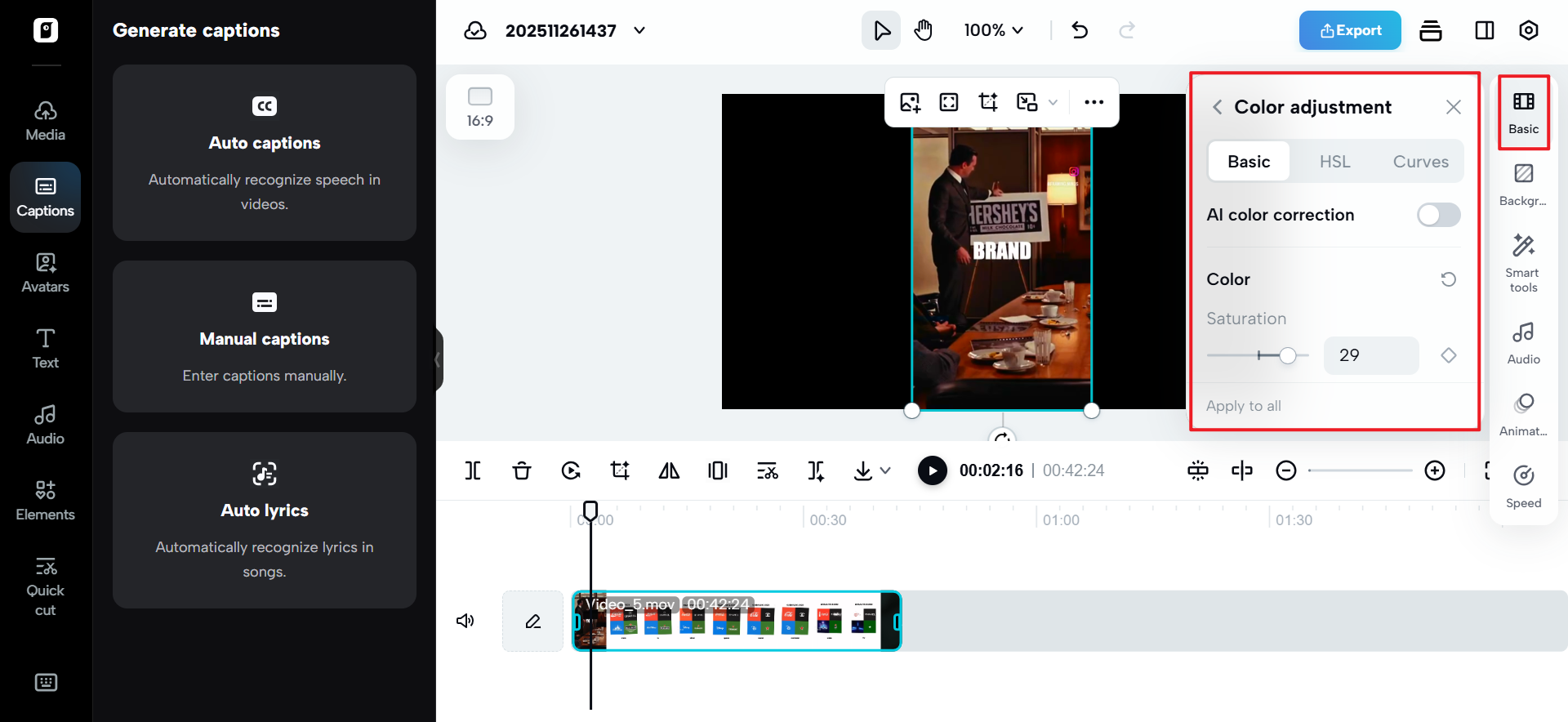Expand the project name dropdown chevron

639,31
